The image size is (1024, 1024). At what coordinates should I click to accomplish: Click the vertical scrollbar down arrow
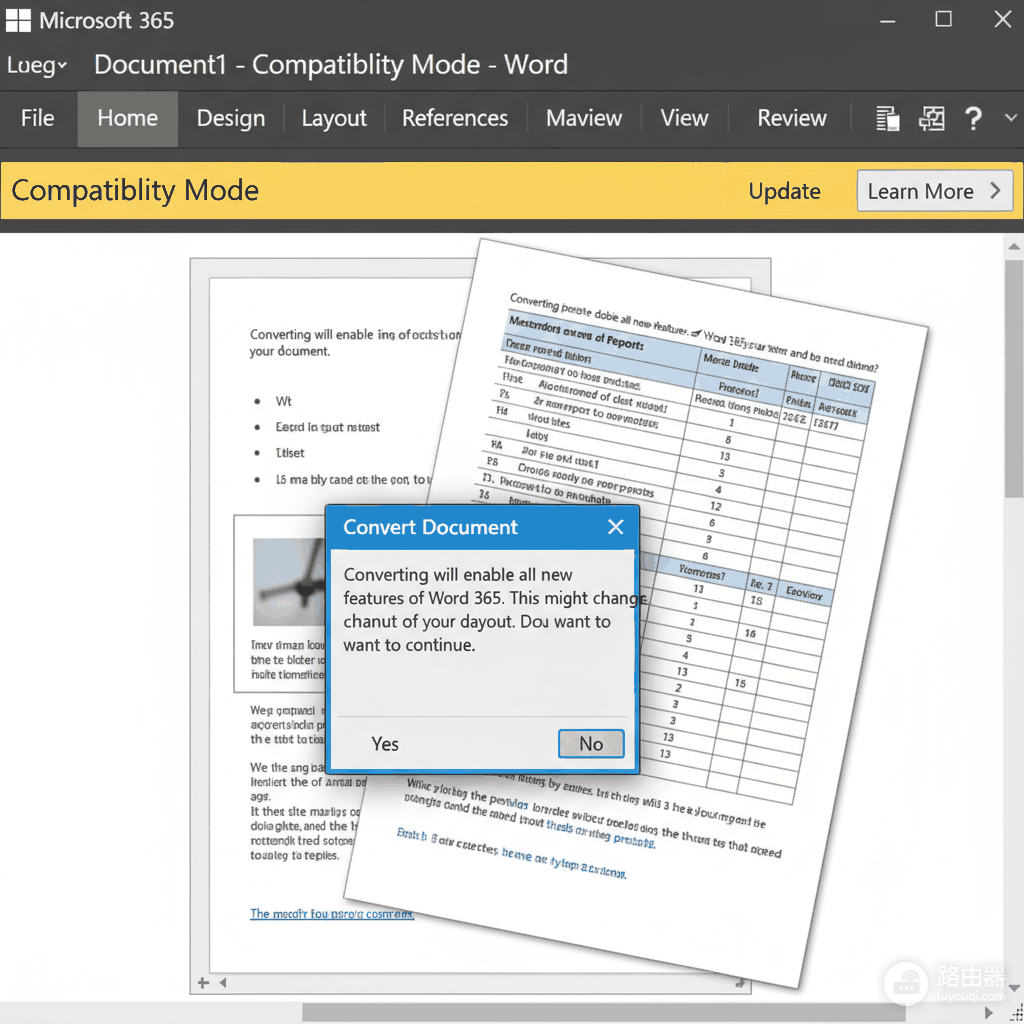[1014, 987]
